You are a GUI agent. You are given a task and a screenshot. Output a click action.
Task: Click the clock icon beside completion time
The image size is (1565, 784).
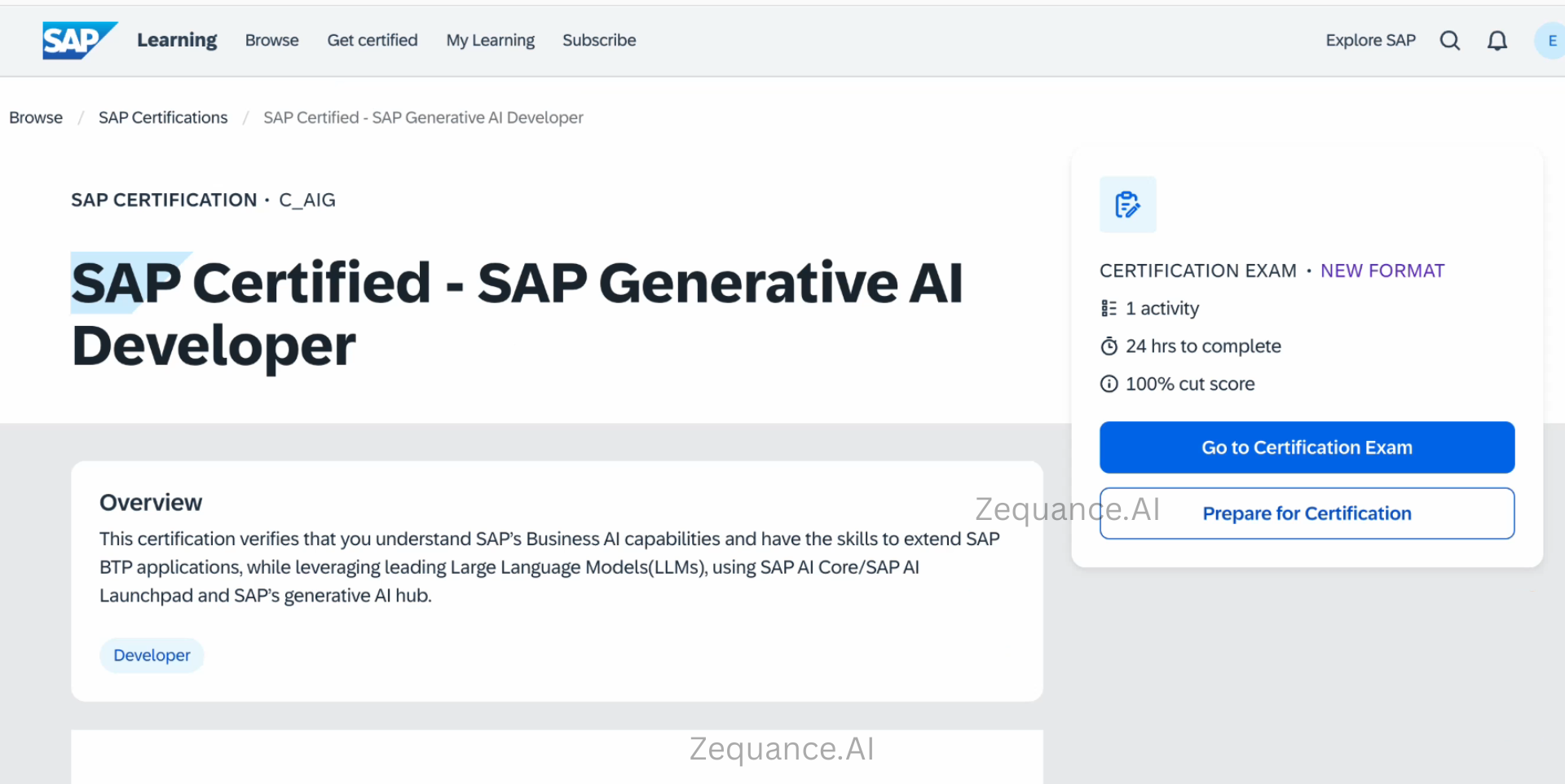1109,346
